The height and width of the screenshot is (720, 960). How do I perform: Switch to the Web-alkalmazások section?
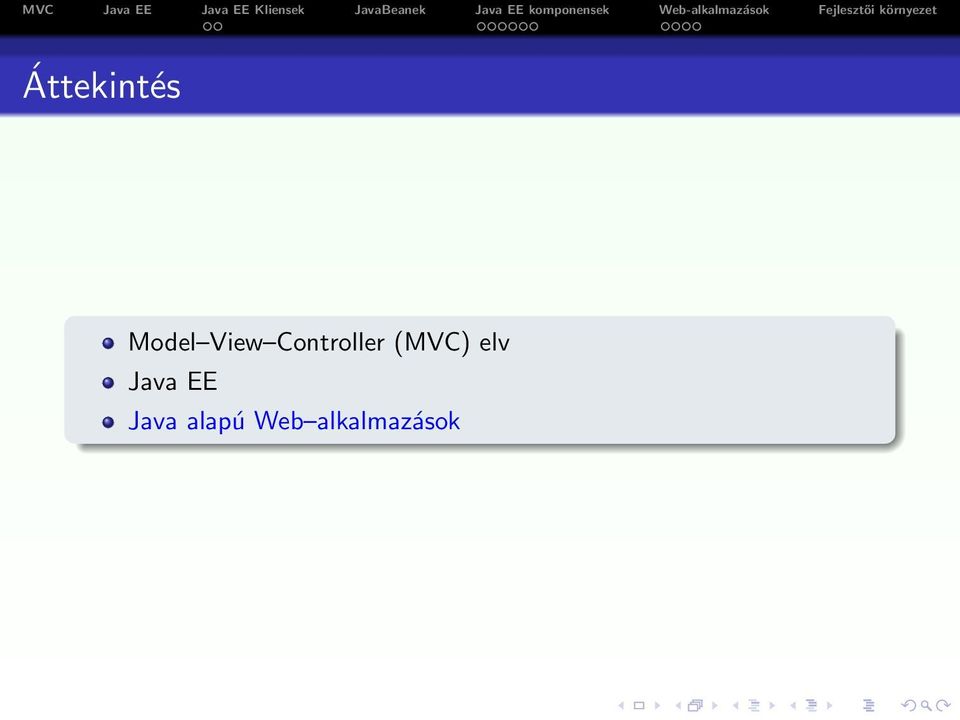pos(714,10)
